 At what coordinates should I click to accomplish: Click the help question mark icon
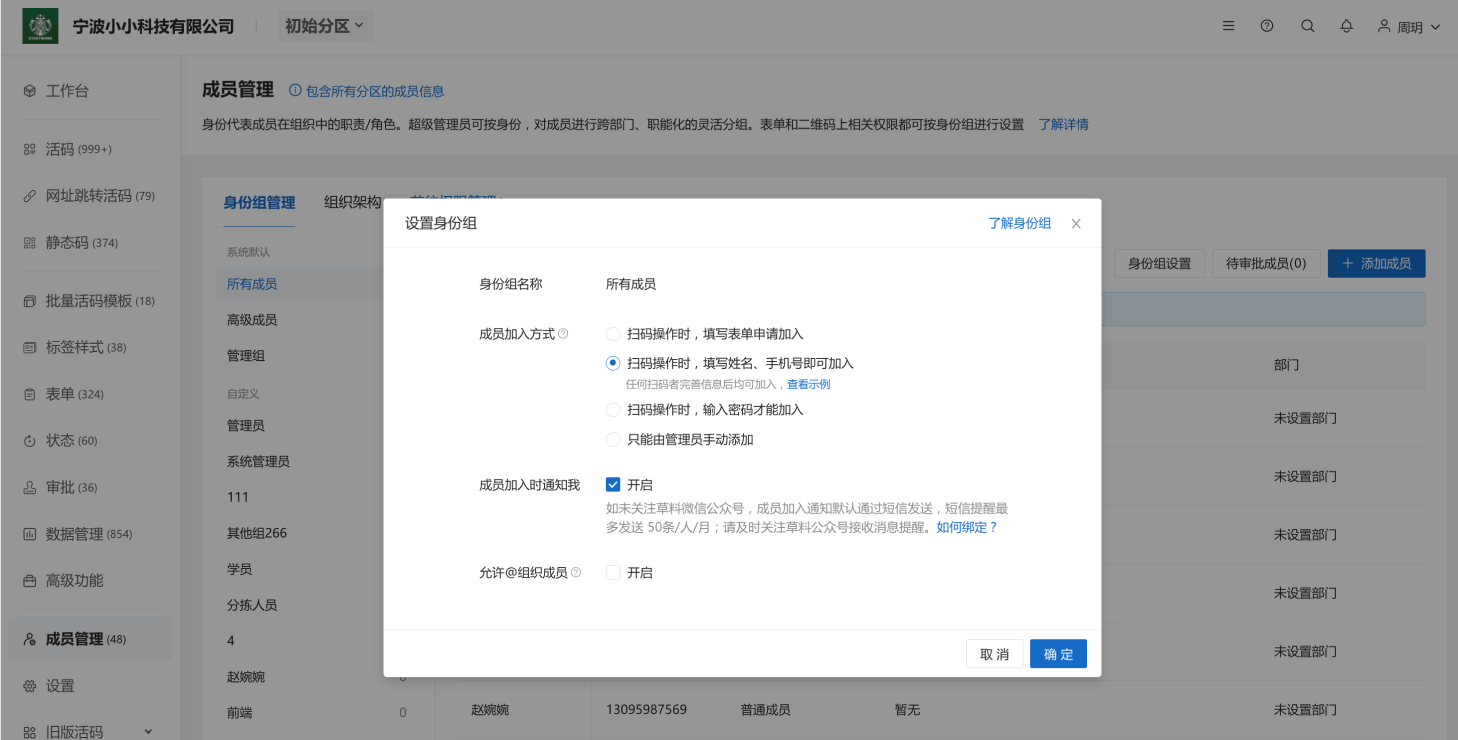click(x=1267, y=26)
